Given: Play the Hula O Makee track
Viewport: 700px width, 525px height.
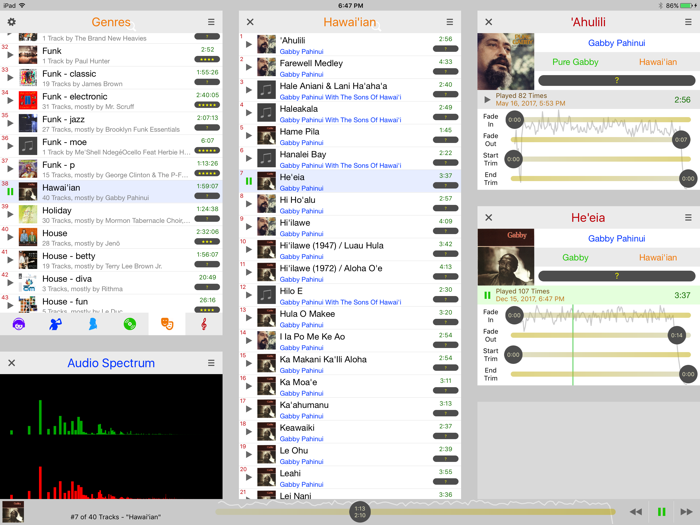Looking at the screenshot, I should coord(249,318).
